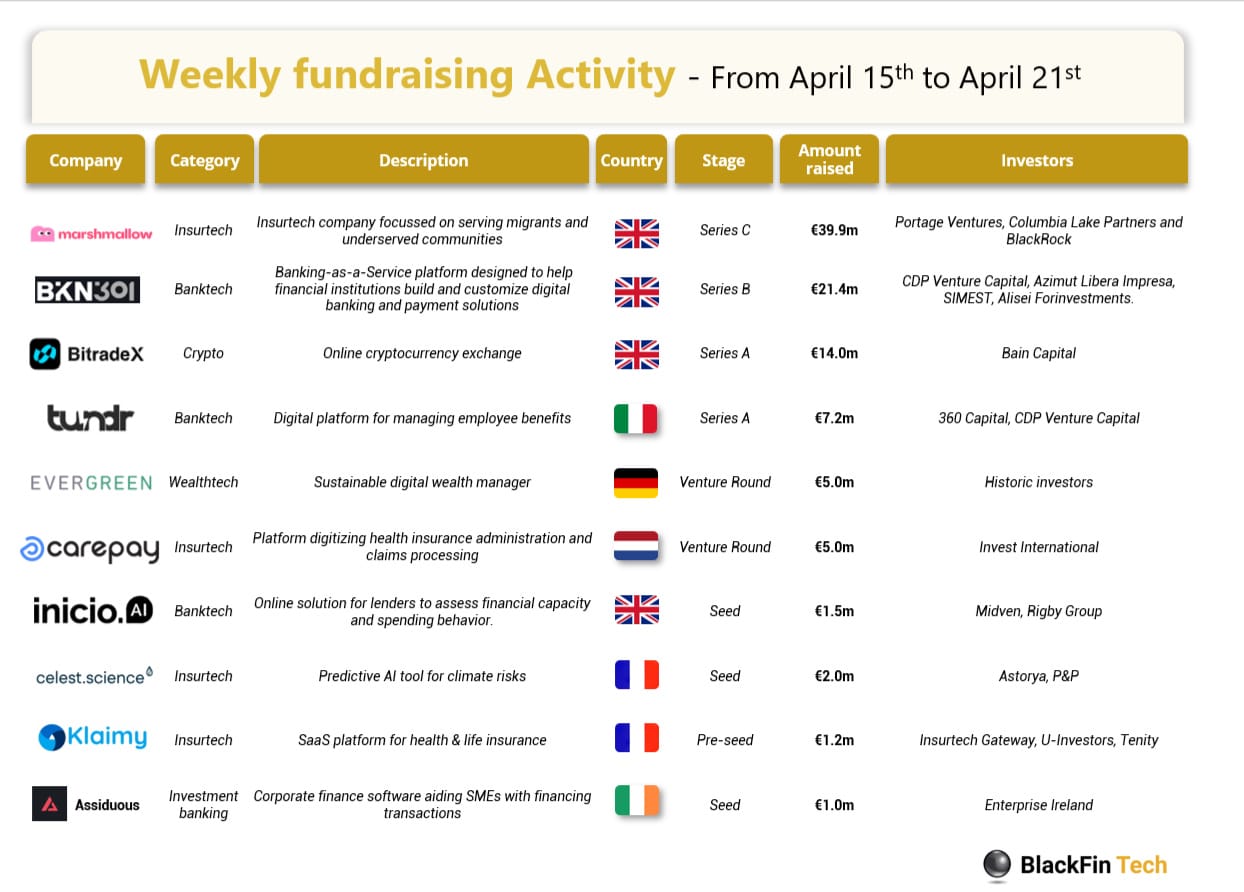Click the marshmallow company logo
This screenshot has height=892, width=1244.
[91, 233]
